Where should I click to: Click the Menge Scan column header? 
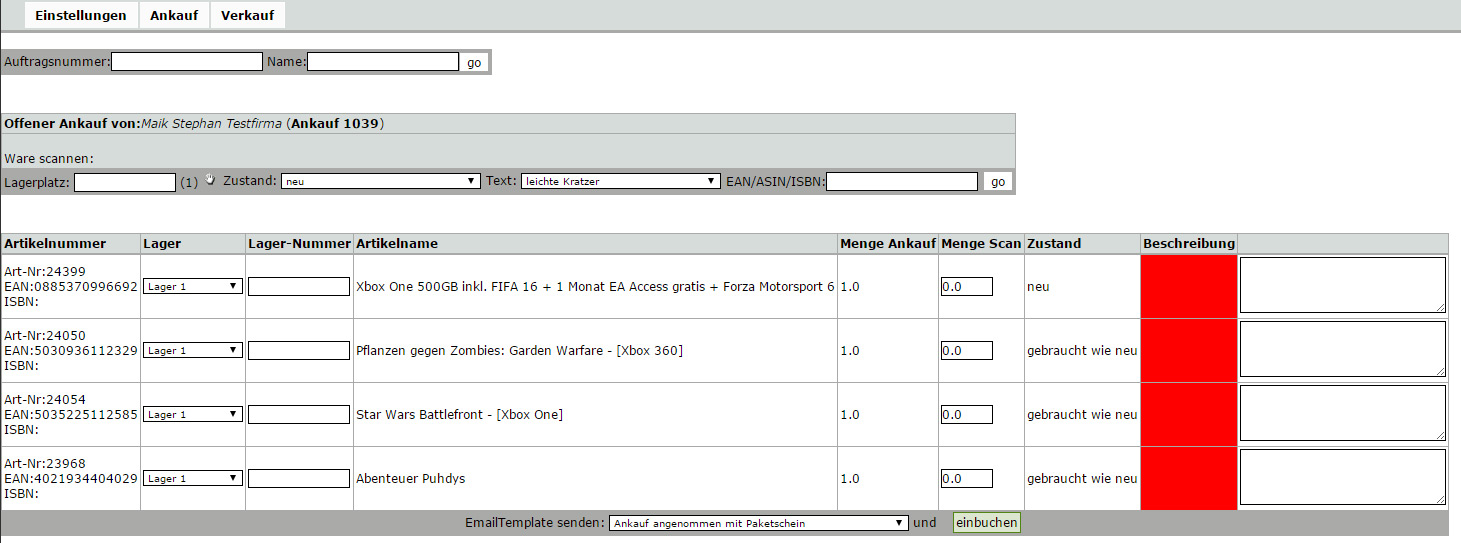[981, 243]
